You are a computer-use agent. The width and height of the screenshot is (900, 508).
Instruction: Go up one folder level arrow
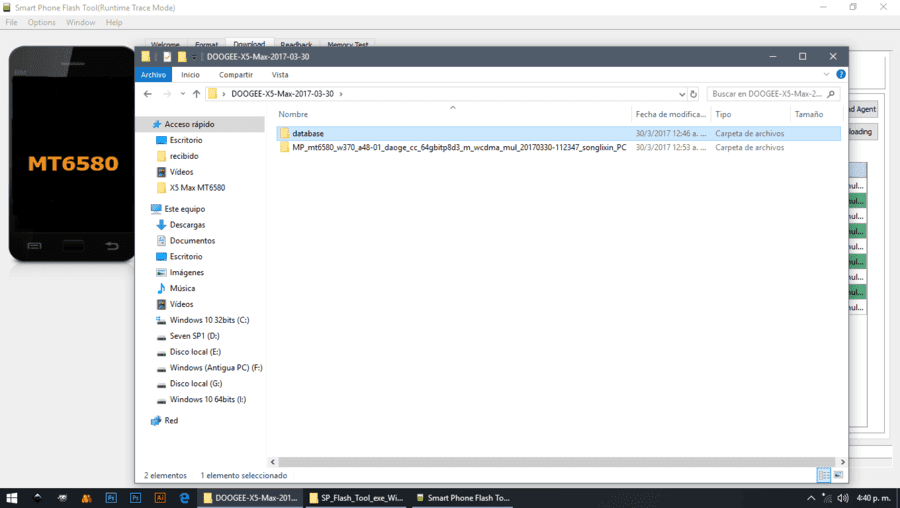[x=196, y=94]
